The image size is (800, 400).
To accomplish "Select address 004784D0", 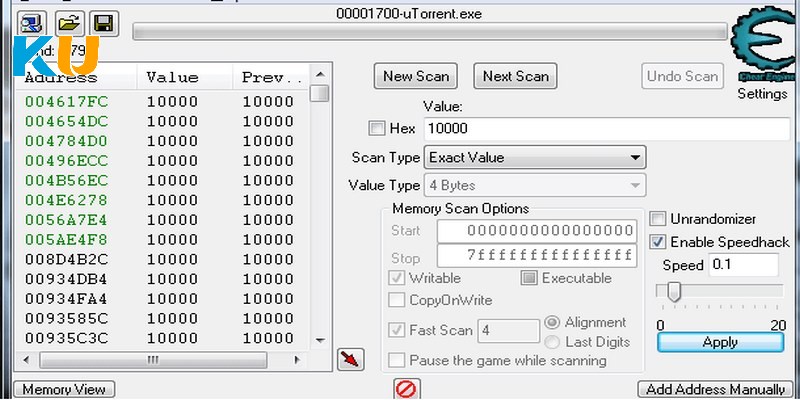I will coord(66,141).
